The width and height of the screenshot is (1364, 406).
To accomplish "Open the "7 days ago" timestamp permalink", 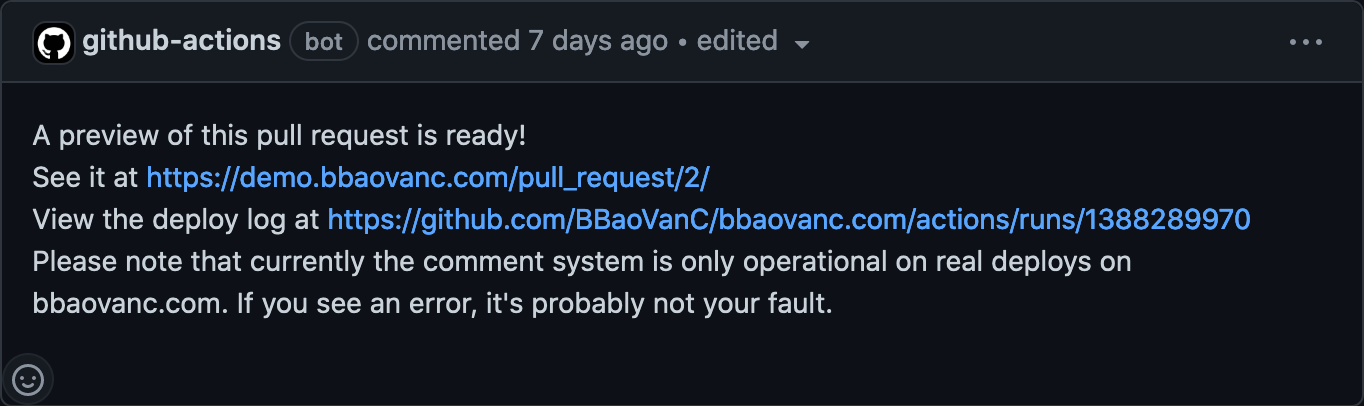I will tap(597, 41).
